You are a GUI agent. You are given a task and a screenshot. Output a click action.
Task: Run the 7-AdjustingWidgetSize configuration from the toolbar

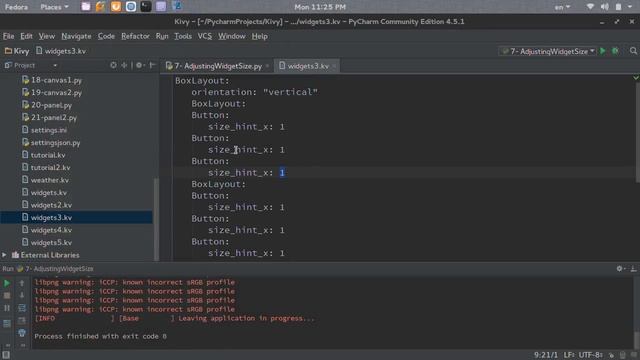602,51
